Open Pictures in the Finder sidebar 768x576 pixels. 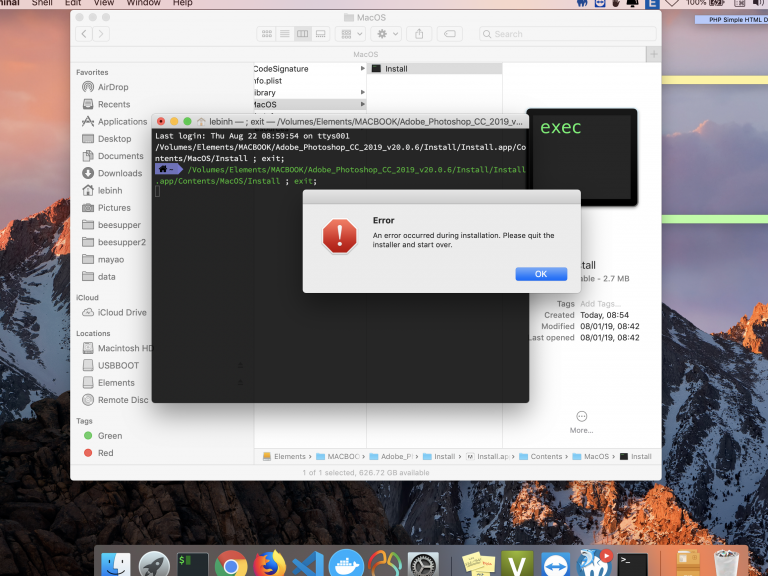pyautogui.click(x=114, y=208)
